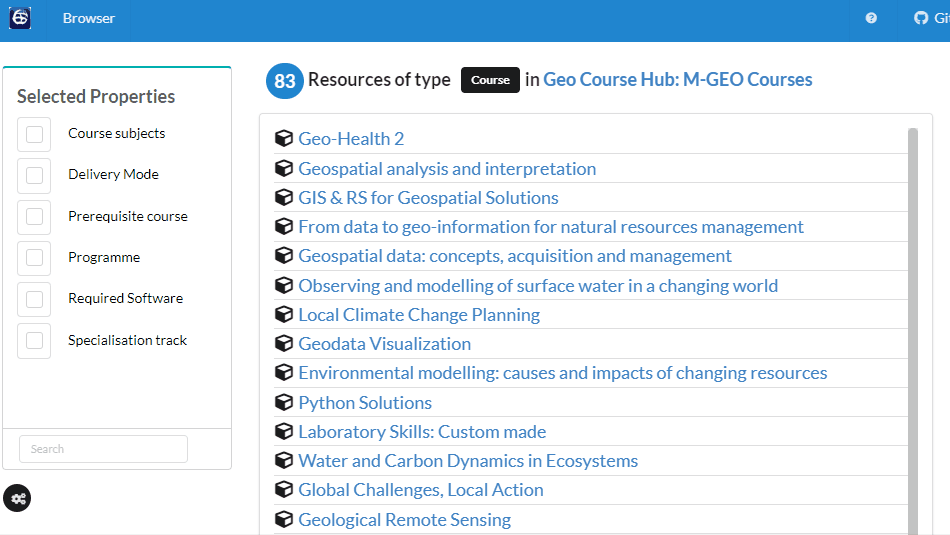Click the app logo in top bar

click(x=20, y=18)
